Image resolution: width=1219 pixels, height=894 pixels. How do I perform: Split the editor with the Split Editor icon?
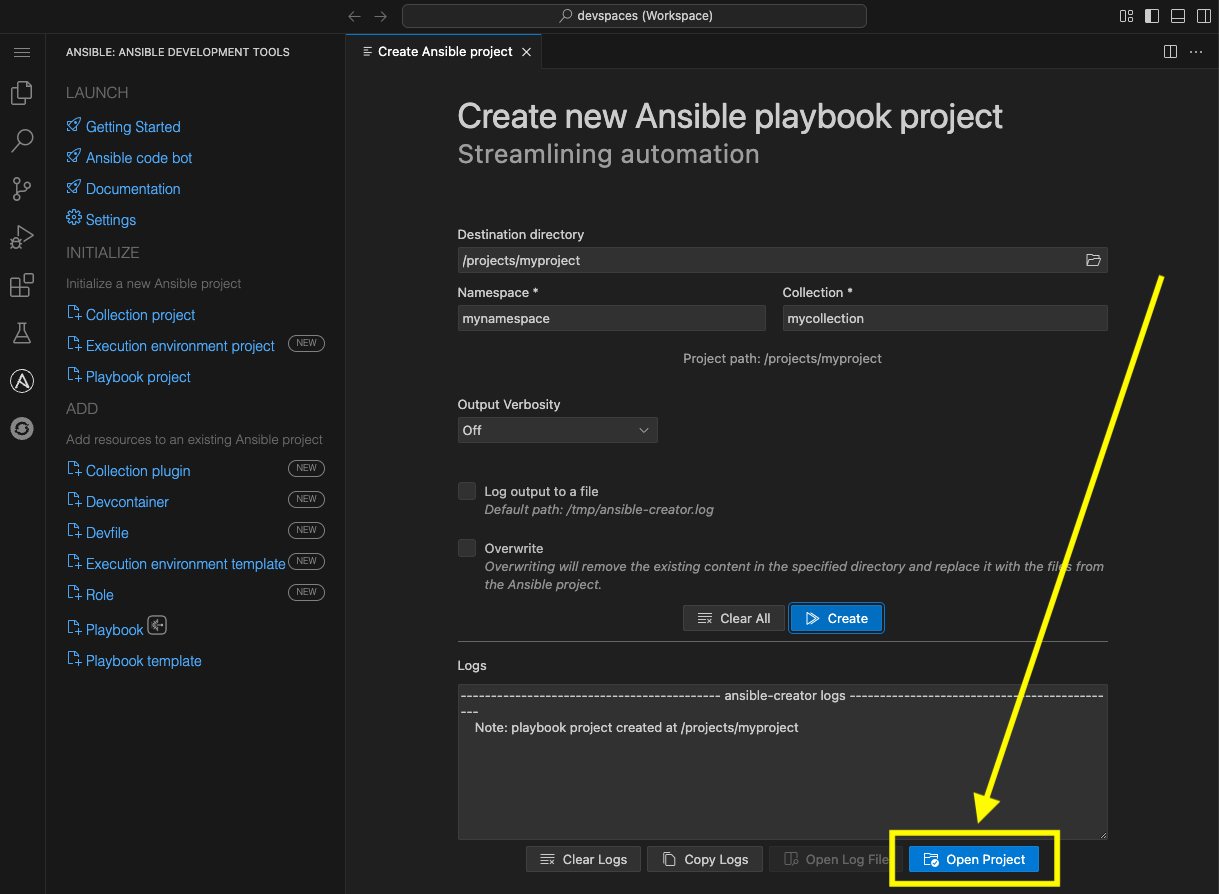[1170, 51]
